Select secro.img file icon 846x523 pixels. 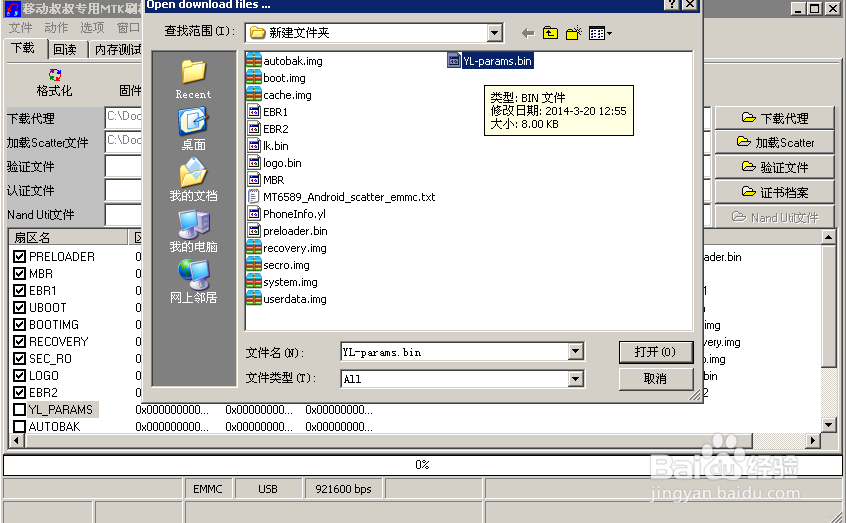click(x=254, y=264)
